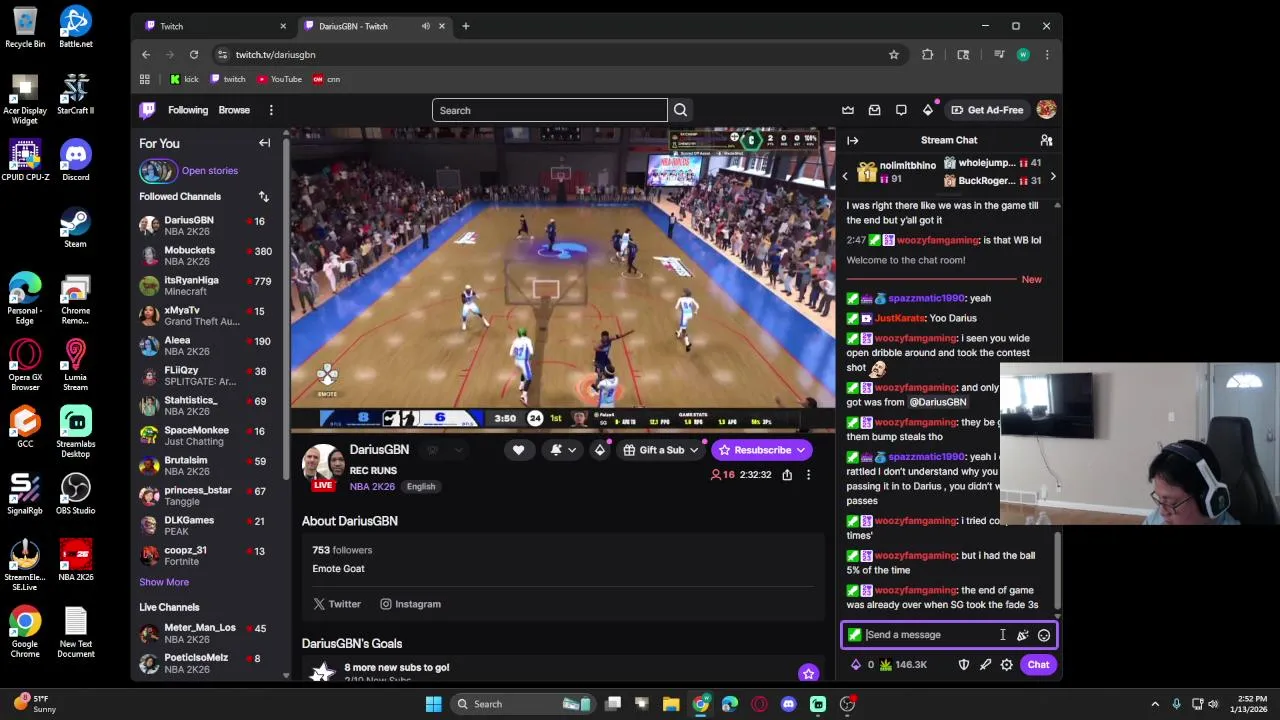Open the Twitch inbox notifications icon
The image size is (1280, 720).
point(874,110)
